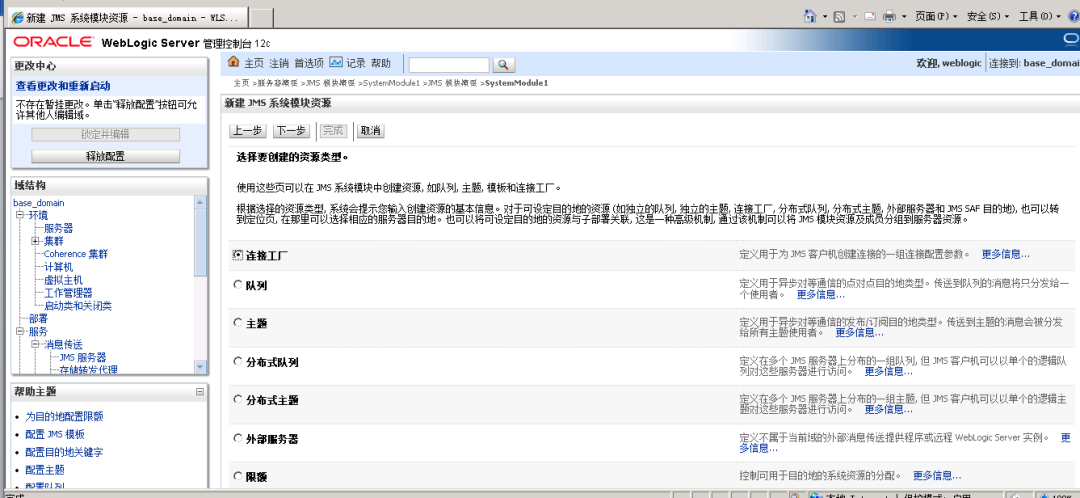Collapse the 环境 tree node
The image size is (1080, 498).
[x=19, y=216]
